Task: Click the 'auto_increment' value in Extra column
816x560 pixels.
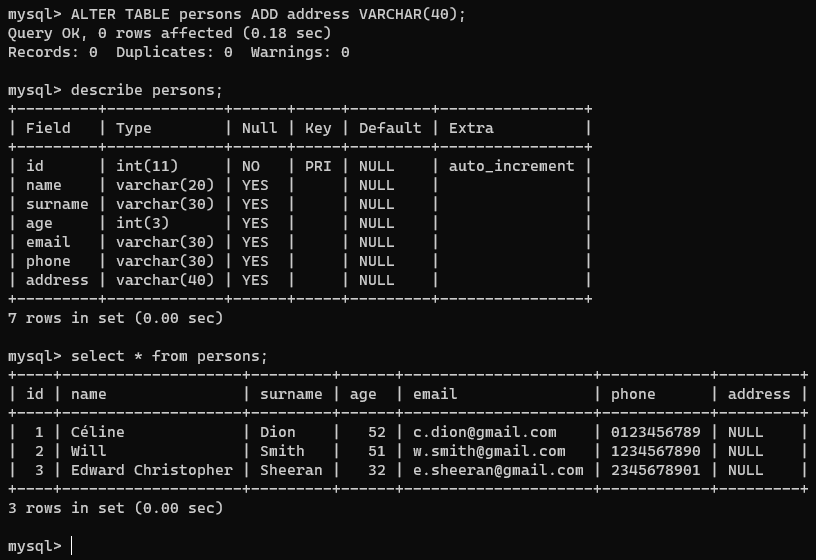Action: [x=511, y=166]
